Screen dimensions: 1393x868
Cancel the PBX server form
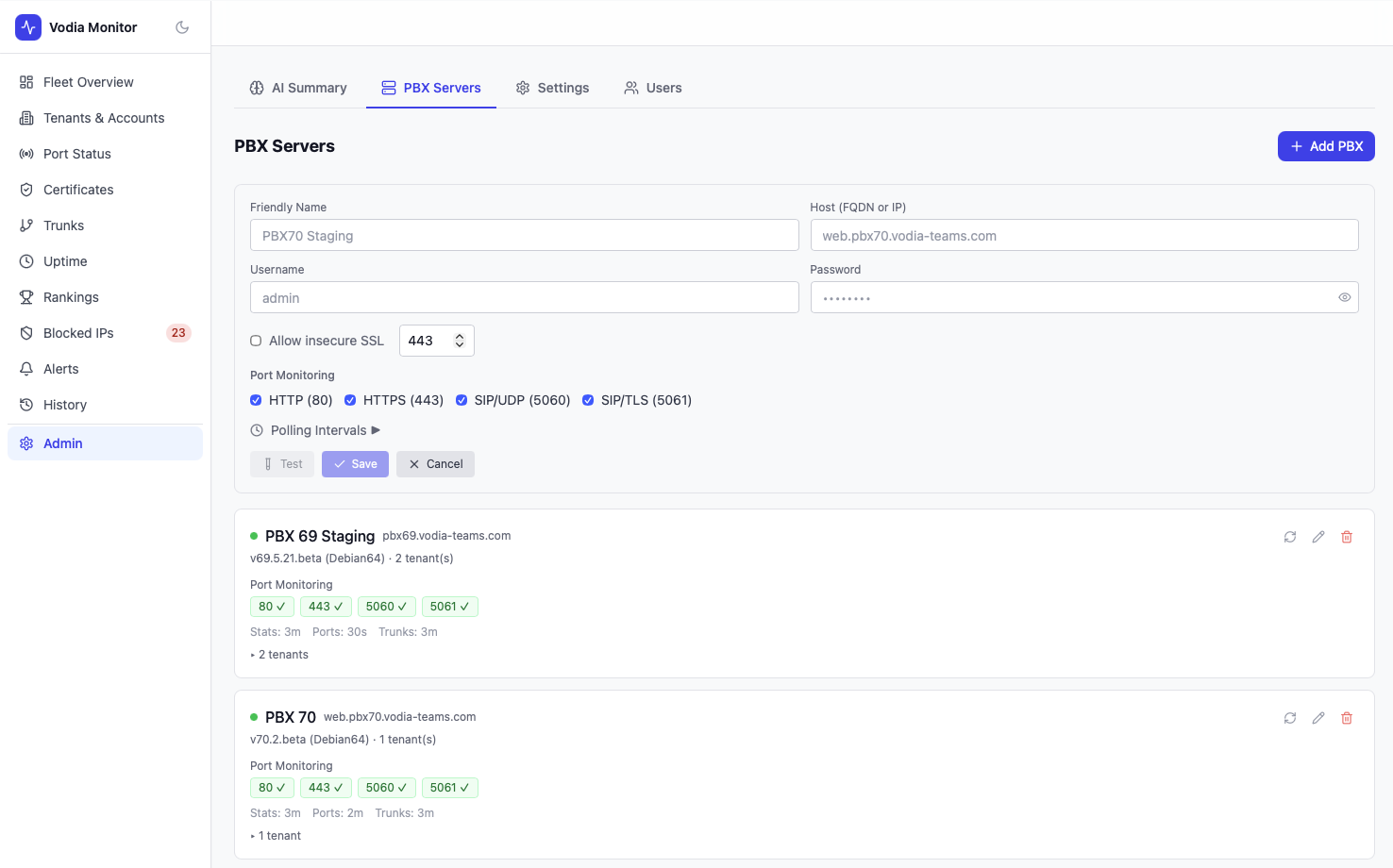tap(435, 464)
